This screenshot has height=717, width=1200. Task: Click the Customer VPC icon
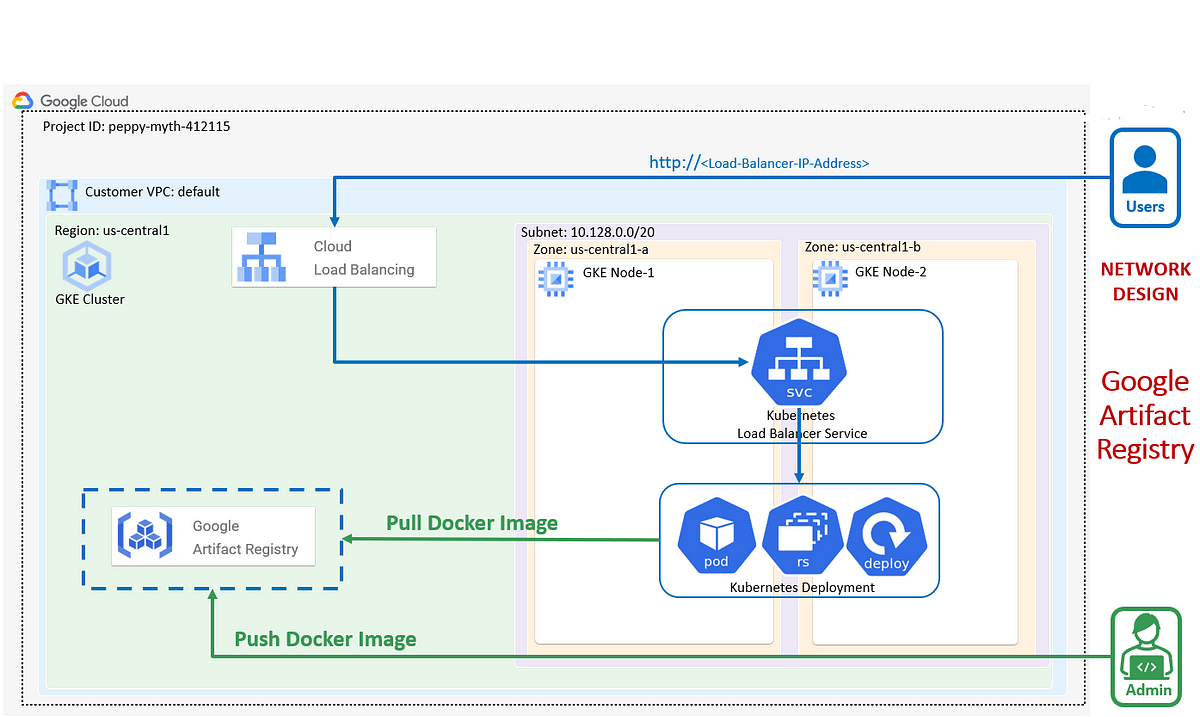[62, 195]
